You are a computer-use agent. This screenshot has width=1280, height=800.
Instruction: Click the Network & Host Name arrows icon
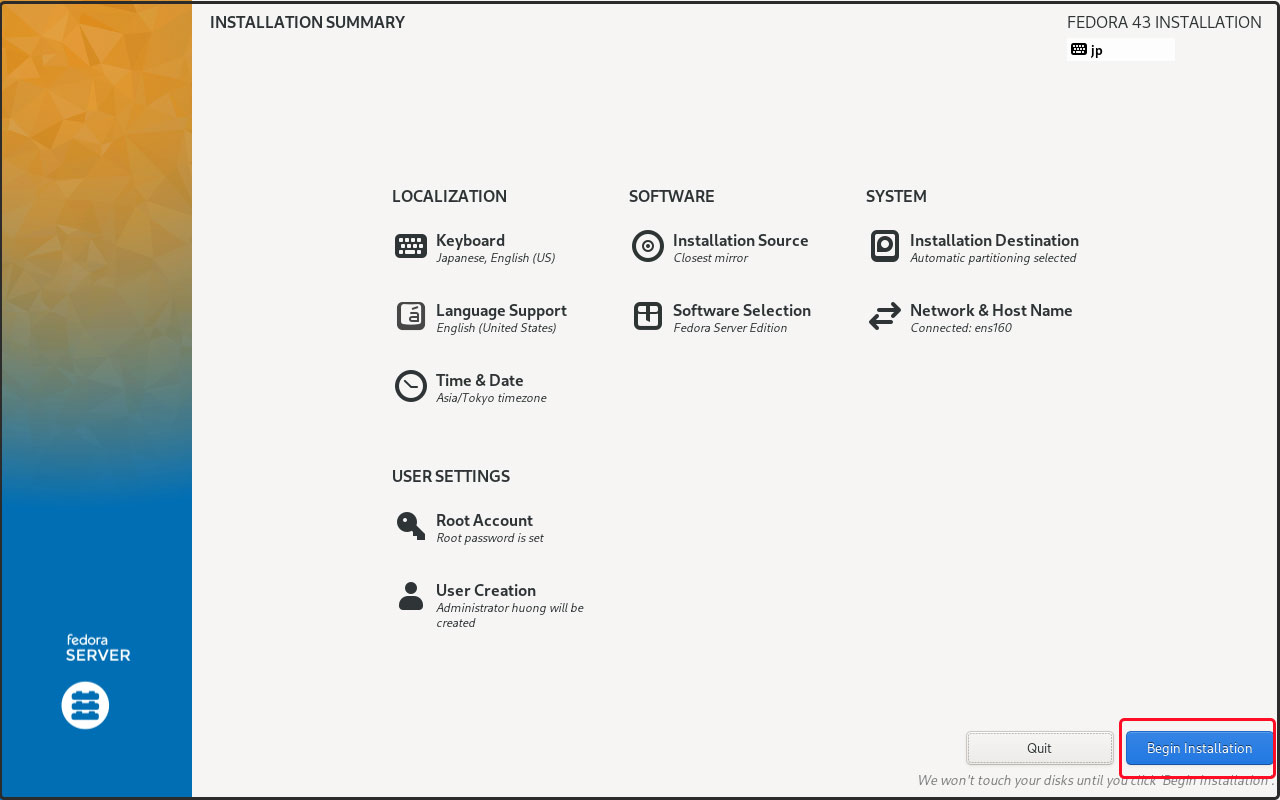coord(885,317)
